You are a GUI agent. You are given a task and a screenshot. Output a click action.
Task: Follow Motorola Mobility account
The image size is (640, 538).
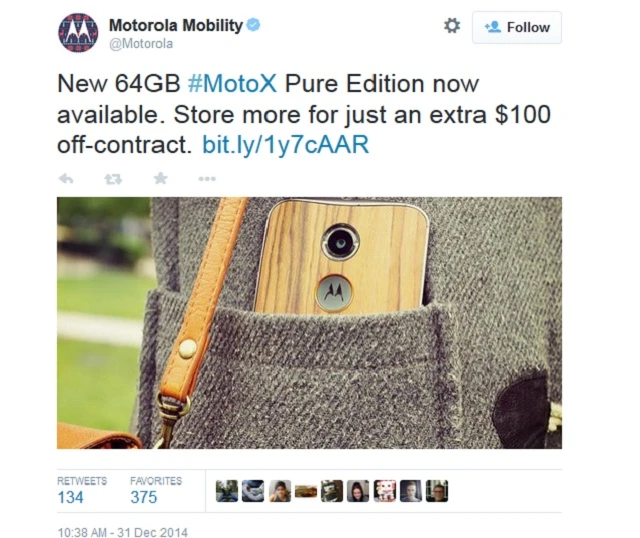[x=517, y=27]
